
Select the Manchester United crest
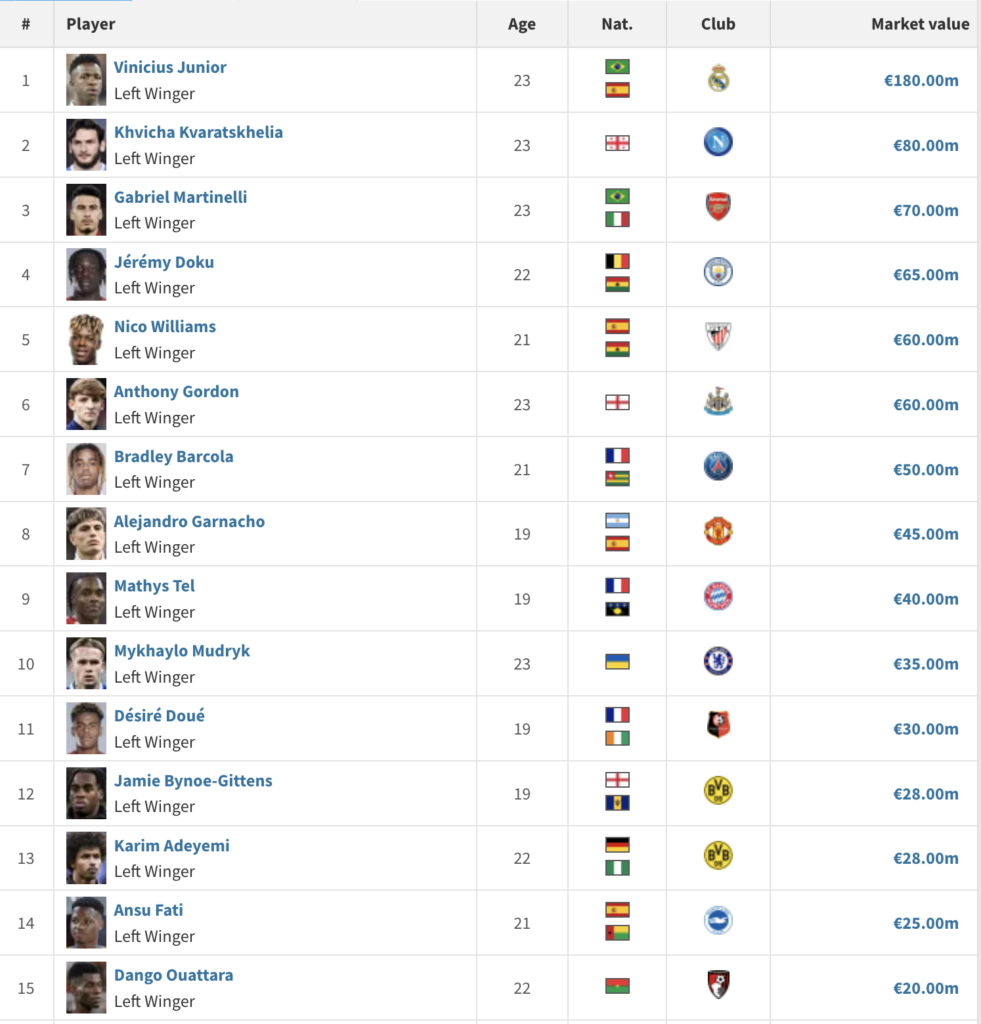coord(718,532)
